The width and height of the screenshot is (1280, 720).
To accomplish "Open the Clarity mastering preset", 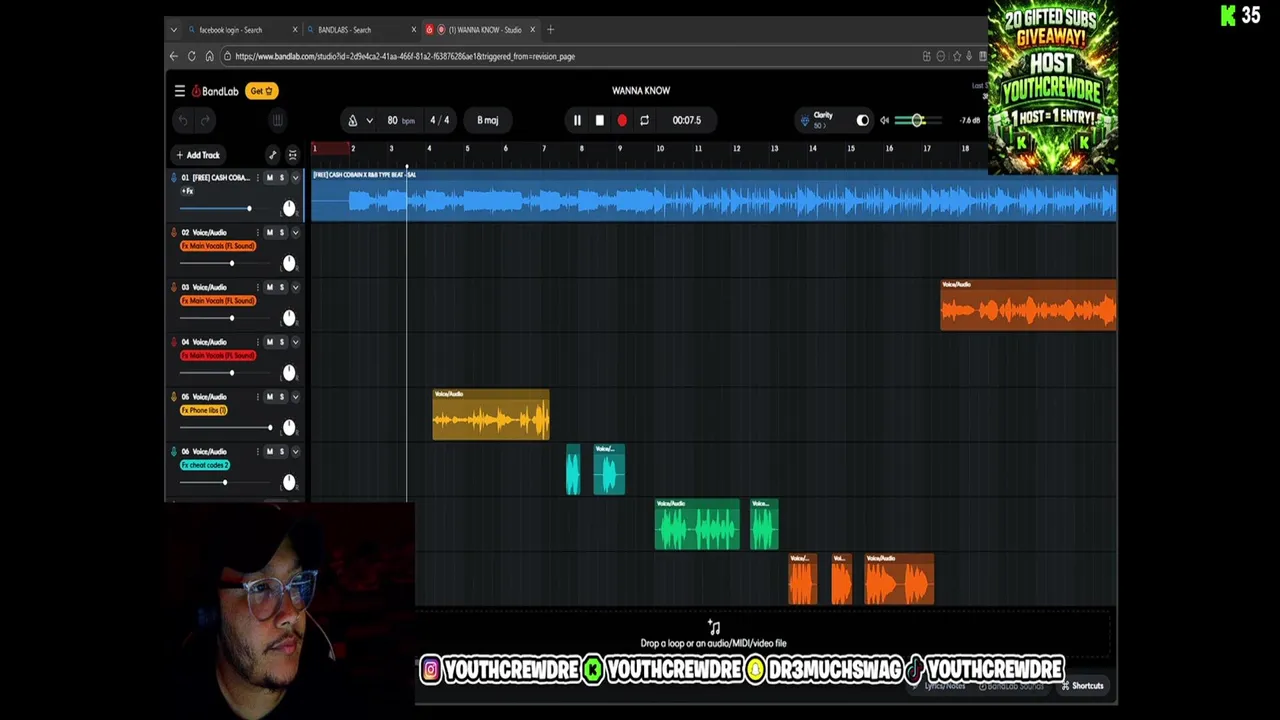I will (822, 120).
